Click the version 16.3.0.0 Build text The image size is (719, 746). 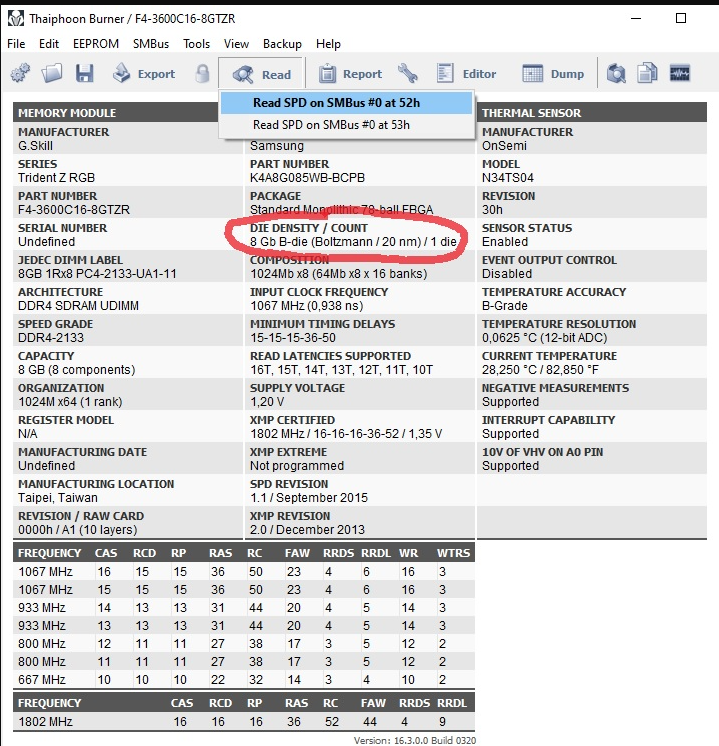pyautogui.click(x=414, y=740)
